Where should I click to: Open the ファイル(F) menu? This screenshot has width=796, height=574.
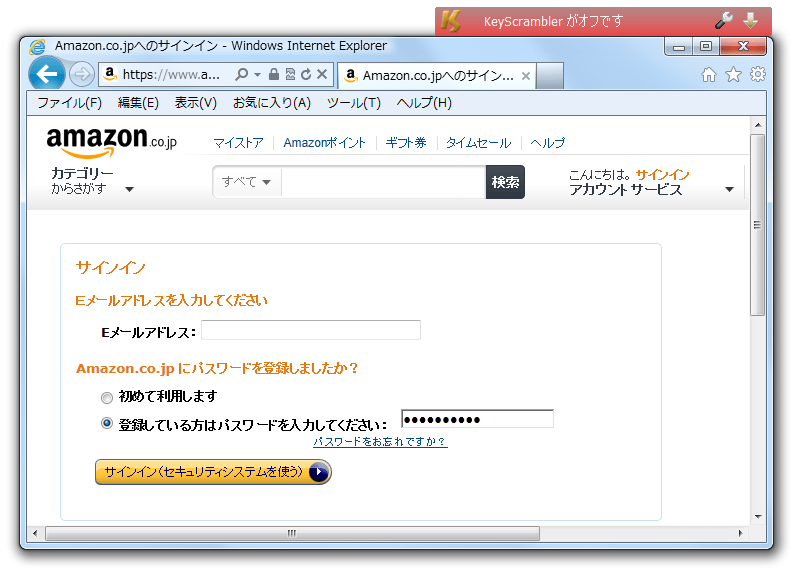click(70, 103)
